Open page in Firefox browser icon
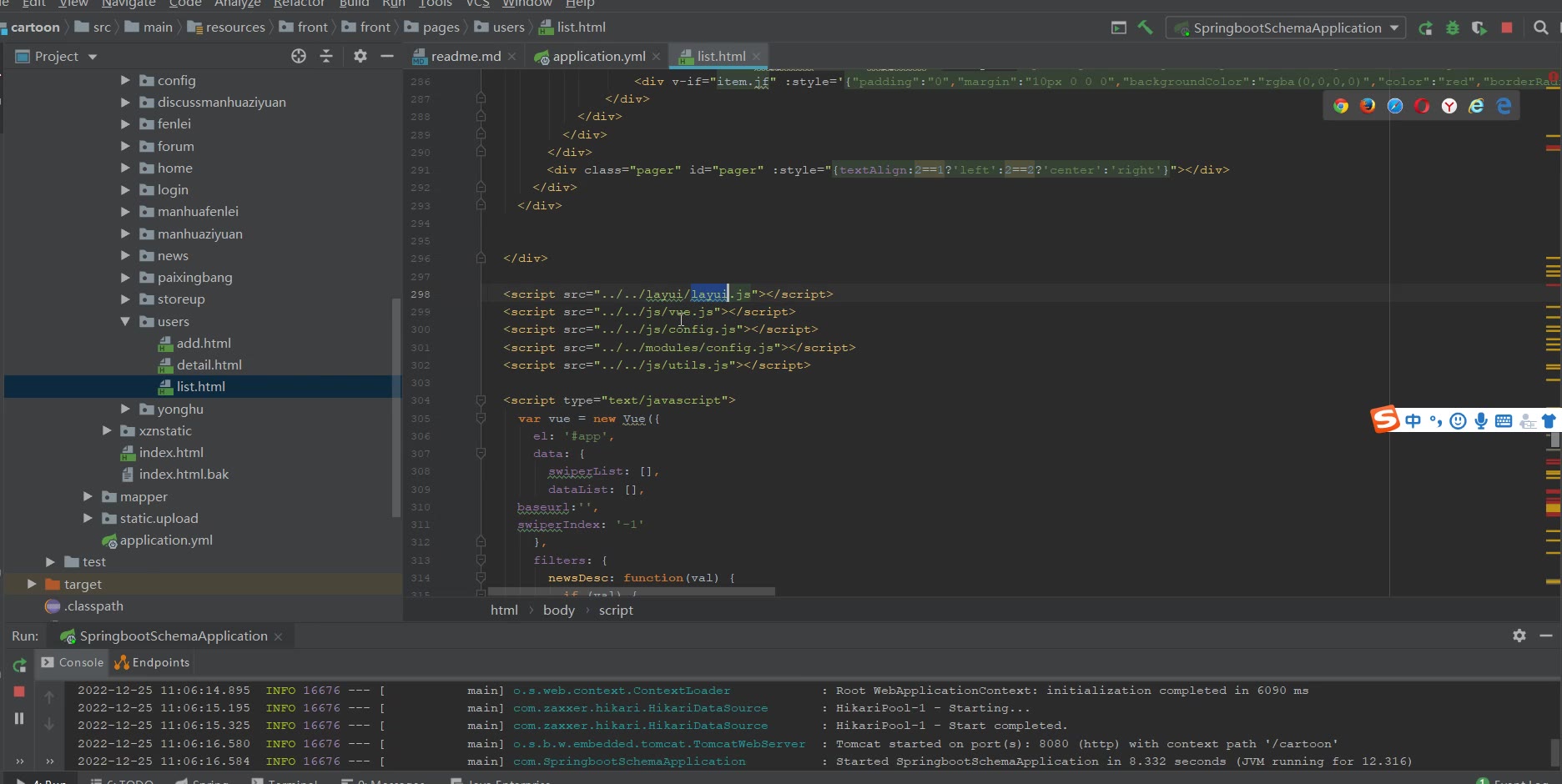The image size is (1562, 784). click(1368, 106)
